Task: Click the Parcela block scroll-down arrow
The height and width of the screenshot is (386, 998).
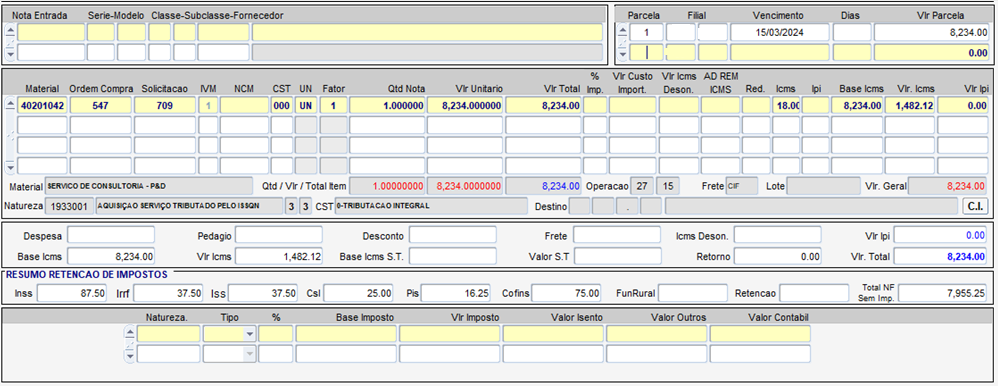Action: pyautogui.click(x=622, y=55)
